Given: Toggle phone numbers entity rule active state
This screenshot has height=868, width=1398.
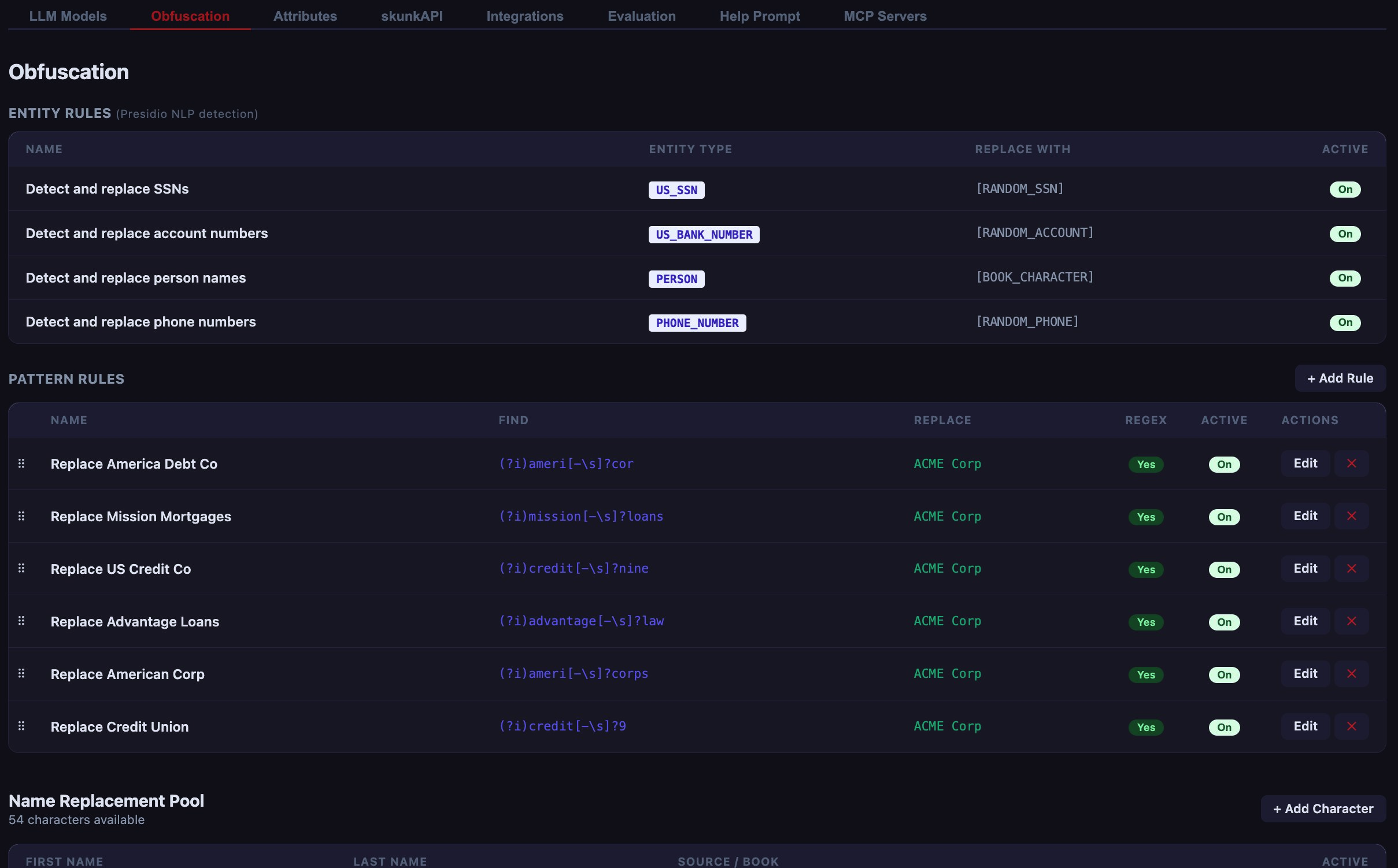Looking at the screenshot, I should pyautogui.click(x=1345, y=322).
